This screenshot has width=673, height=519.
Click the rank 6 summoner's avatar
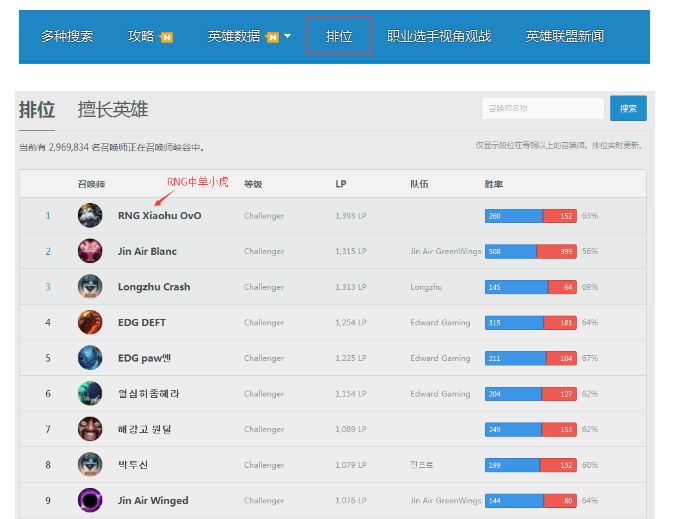pyautogui.click(x=90, y=393)
